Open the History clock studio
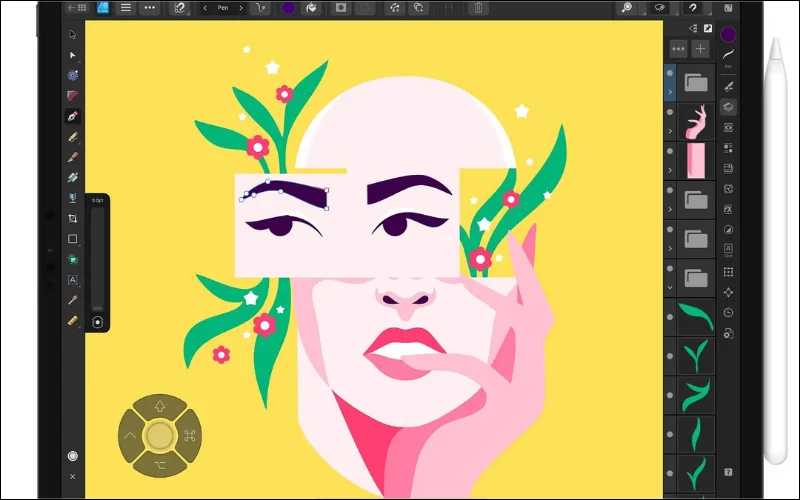 tap(728, 313)
